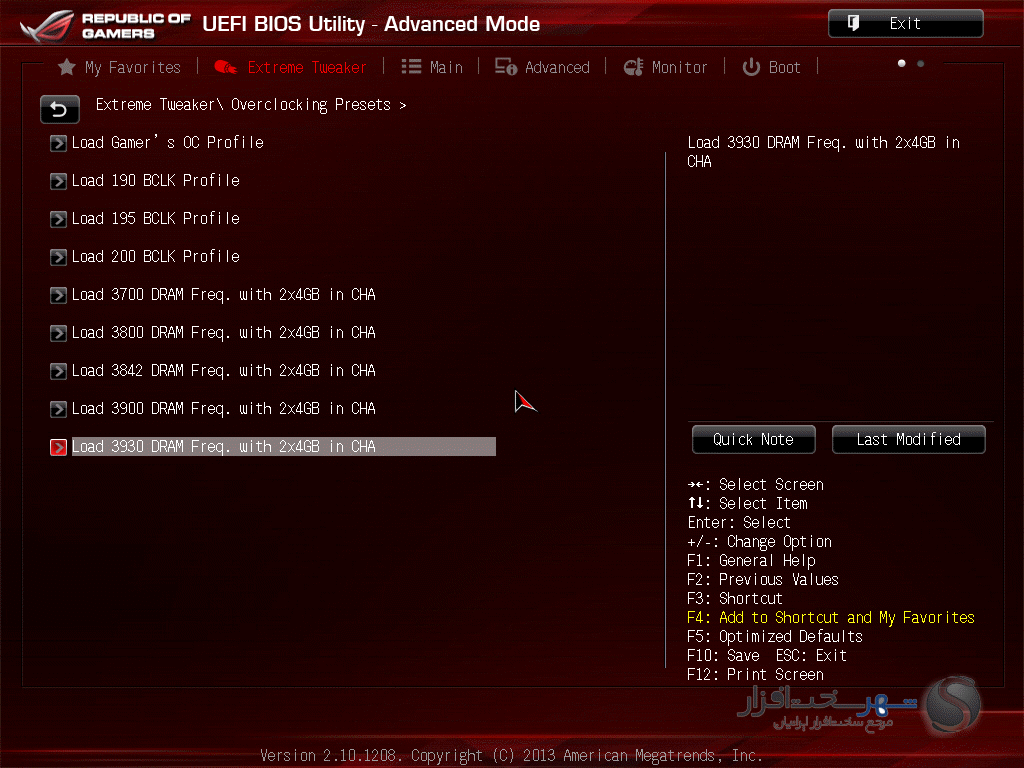The width and height of the screenshot is (1024, 768).
Task: Switch to the Boot tab
Action: pyautogui.click(x=771, y=67)
